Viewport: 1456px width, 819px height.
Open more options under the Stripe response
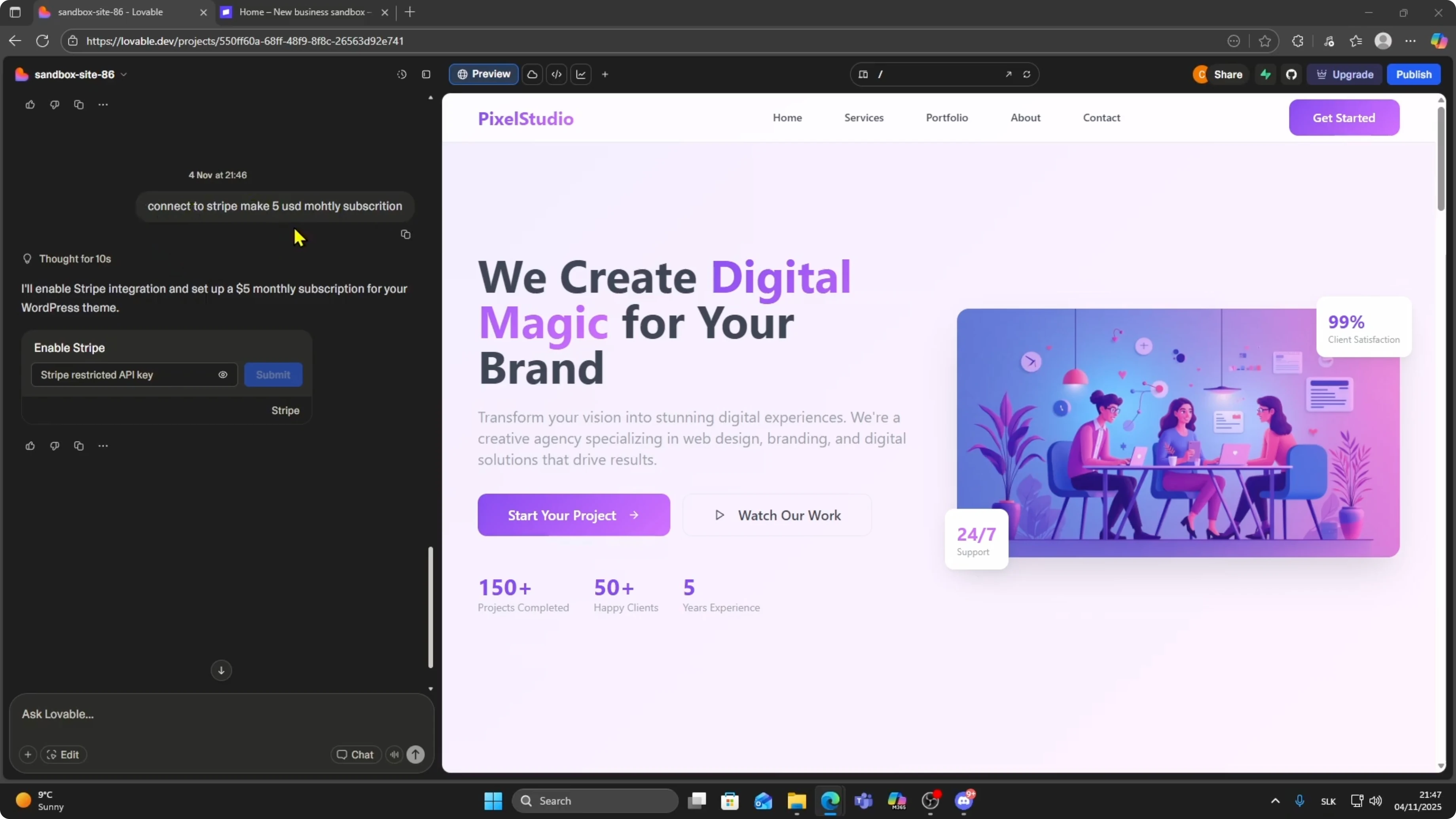pyautogui.click(x=103, y=446)
